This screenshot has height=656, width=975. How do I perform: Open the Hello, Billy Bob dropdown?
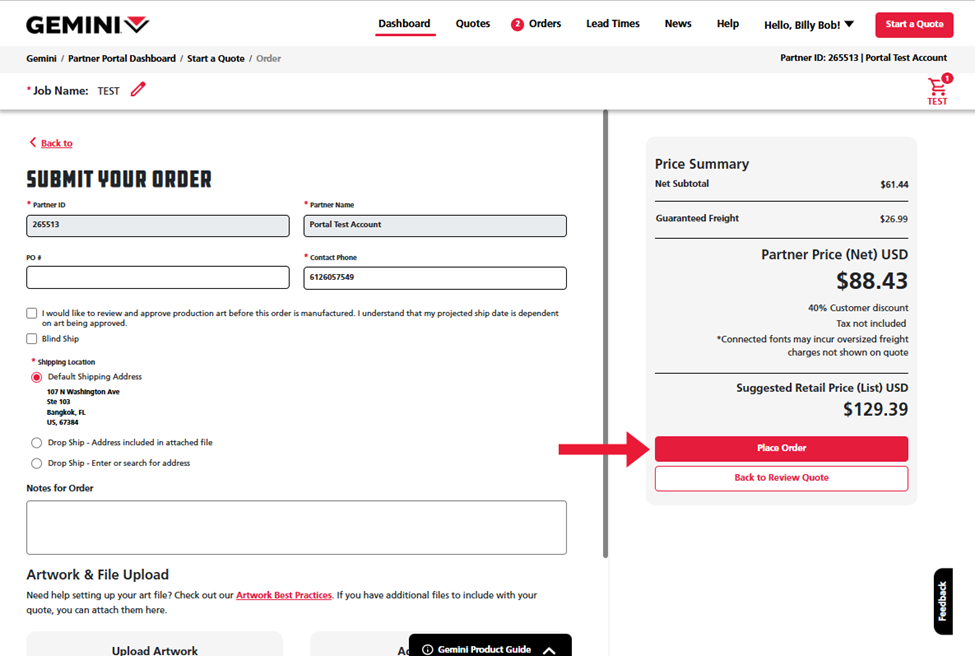[x=809, y=25]
